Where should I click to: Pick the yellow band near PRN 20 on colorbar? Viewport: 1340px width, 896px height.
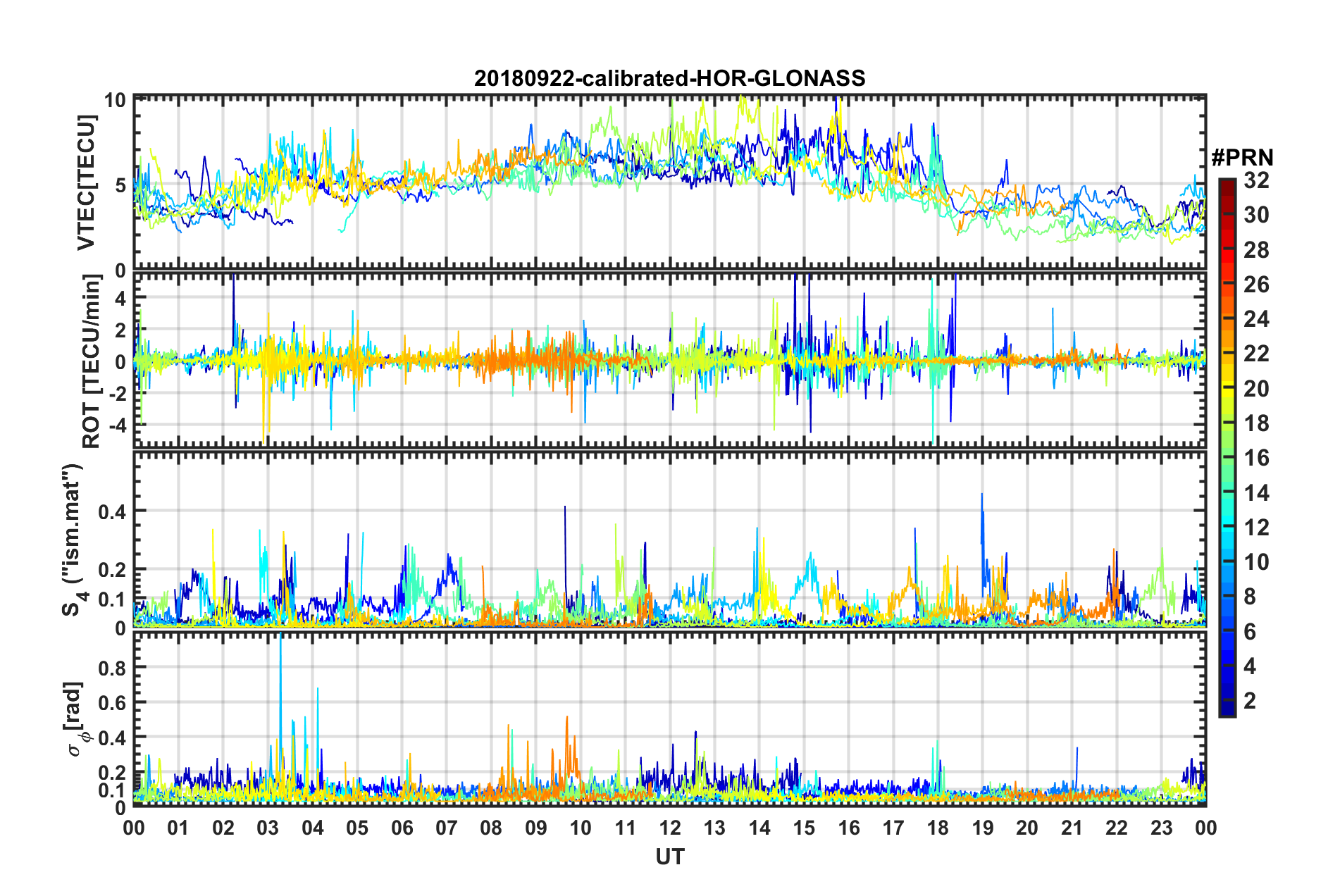[1227, 387]
